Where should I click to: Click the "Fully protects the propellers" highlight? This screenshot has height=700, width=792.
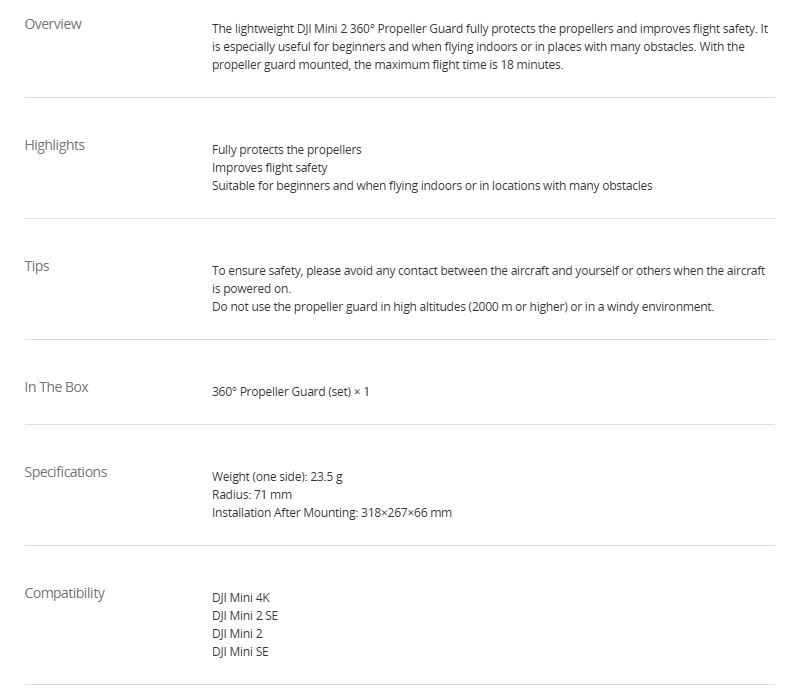coord(286,150)
